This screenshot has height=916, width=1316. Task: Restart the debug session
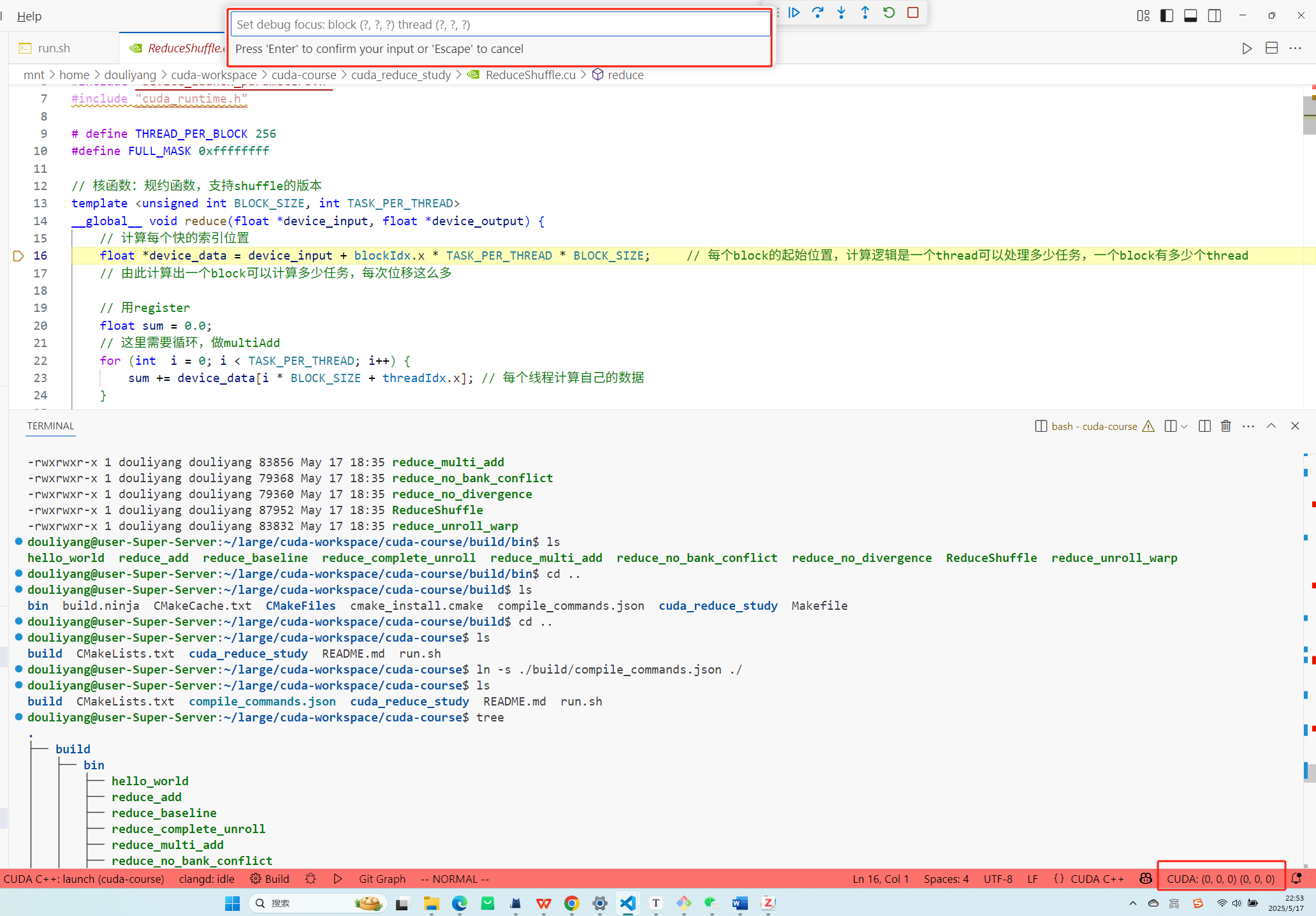889,13
